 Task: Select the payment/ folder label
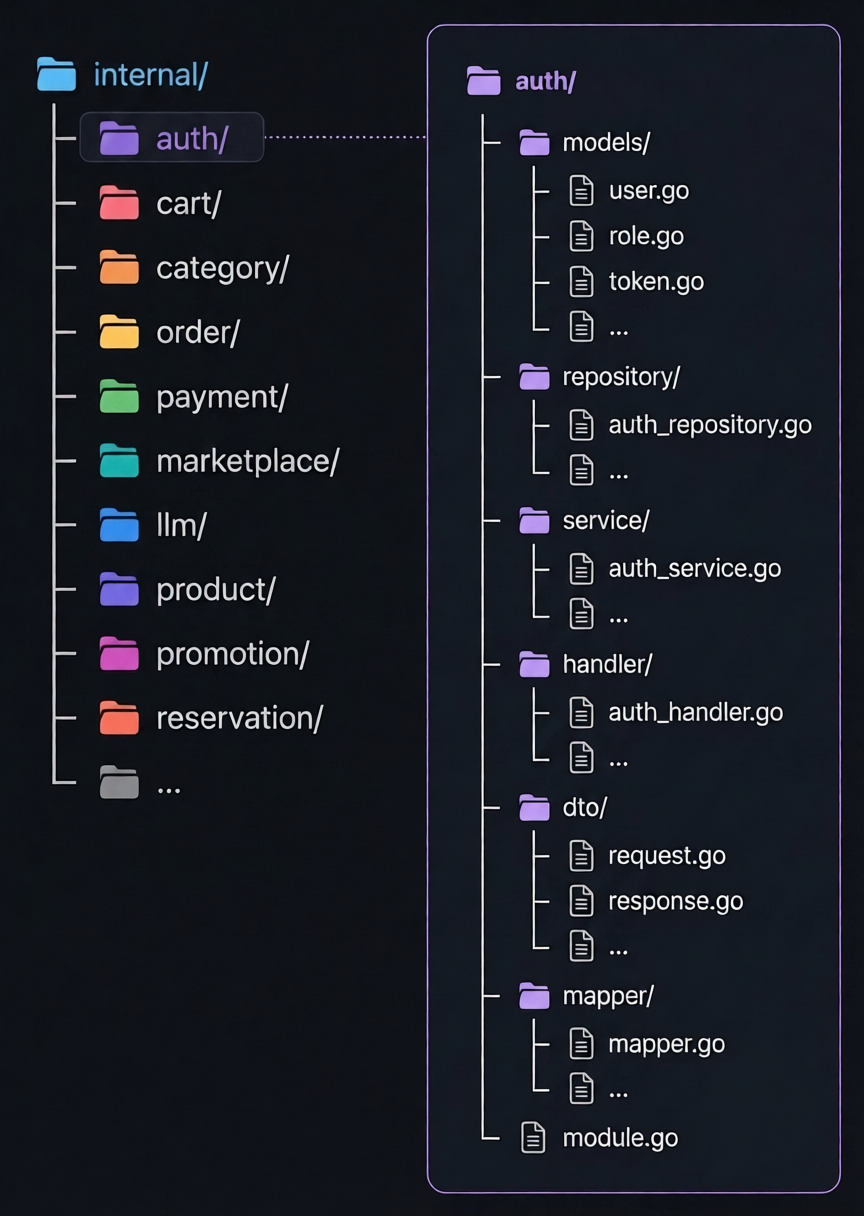coord(221,397)
